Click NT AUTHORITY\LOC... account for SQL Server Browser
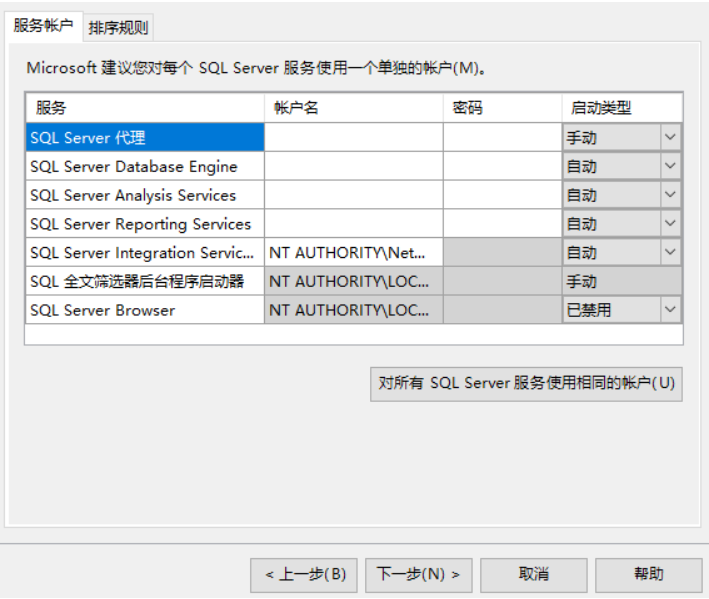Image resolution: width=709 pixels, height=599 pixels. coord(354,310)
